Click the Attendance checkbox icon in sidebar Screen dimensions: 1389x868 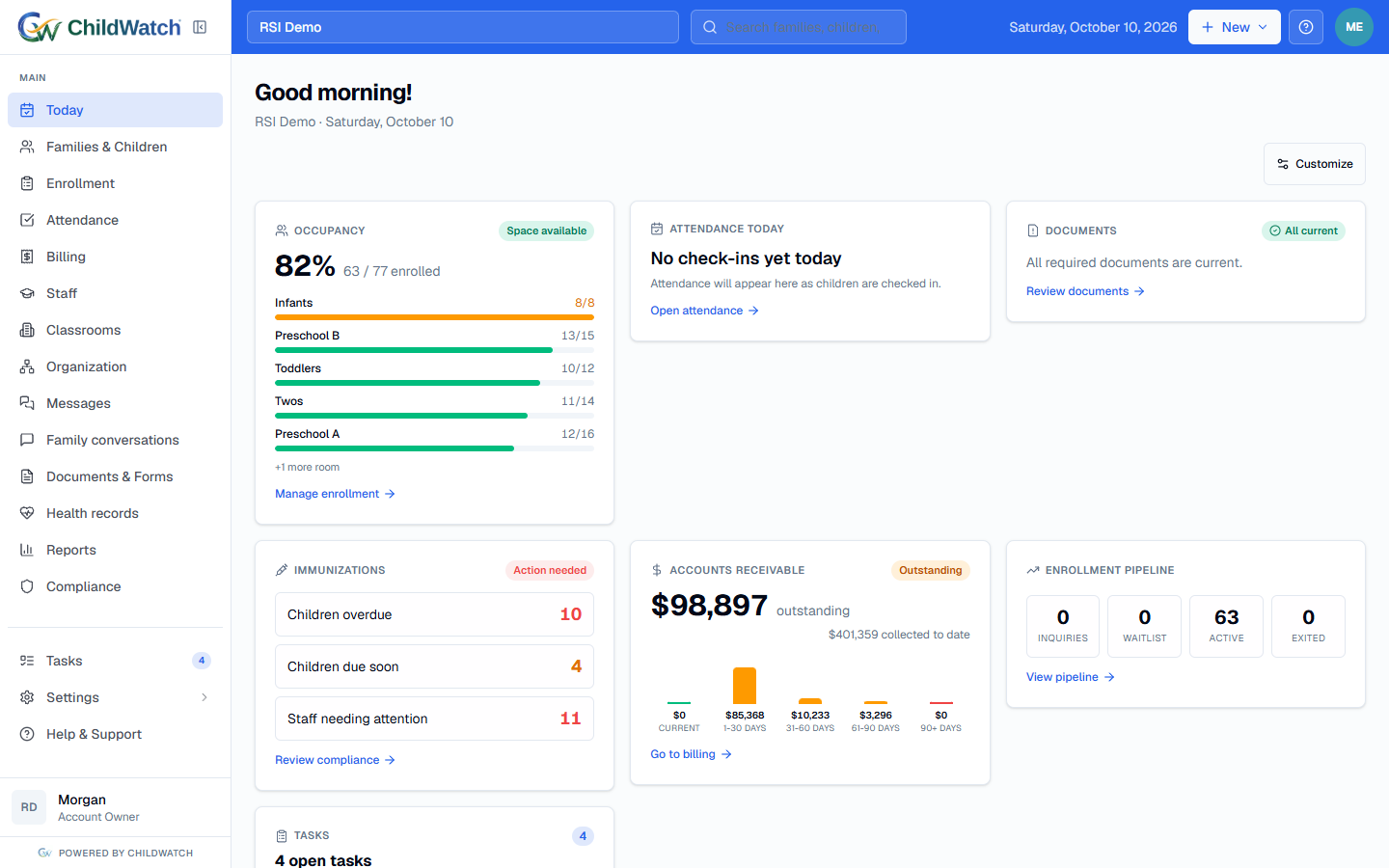[x=27, y=220]
